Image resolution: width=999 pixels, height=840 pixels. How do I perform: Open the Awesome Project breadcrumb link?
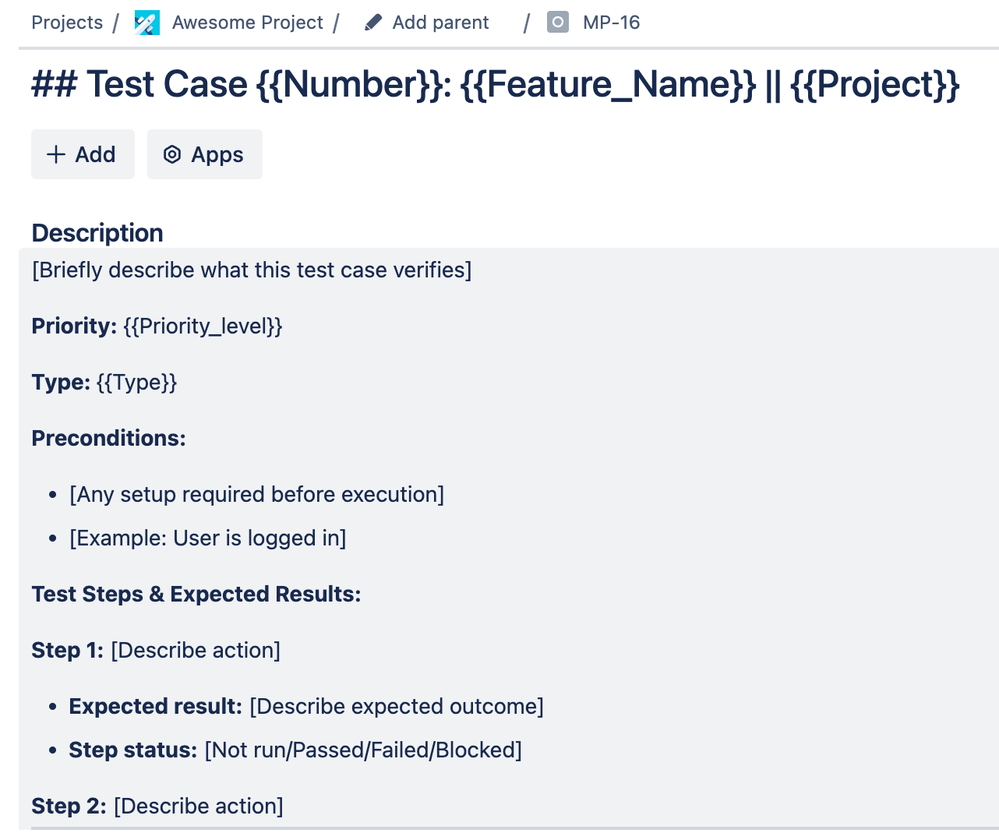[247, 22]
